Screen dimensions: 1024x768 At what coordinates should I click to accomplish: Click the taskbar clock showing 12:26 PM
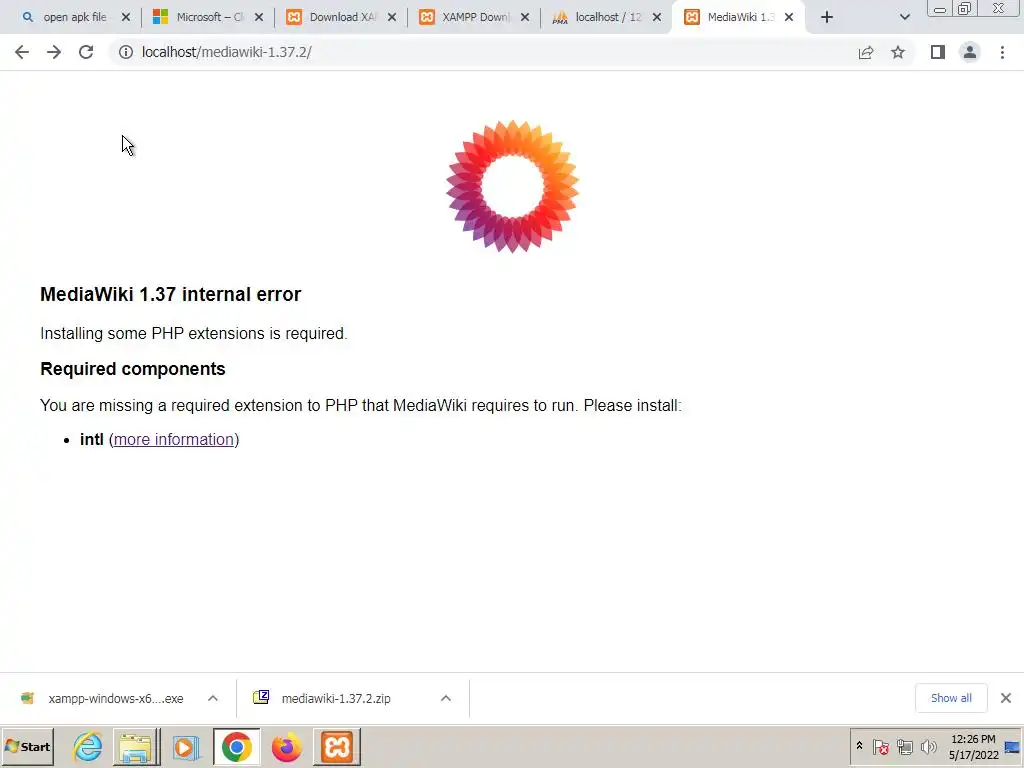coord(973,747)
